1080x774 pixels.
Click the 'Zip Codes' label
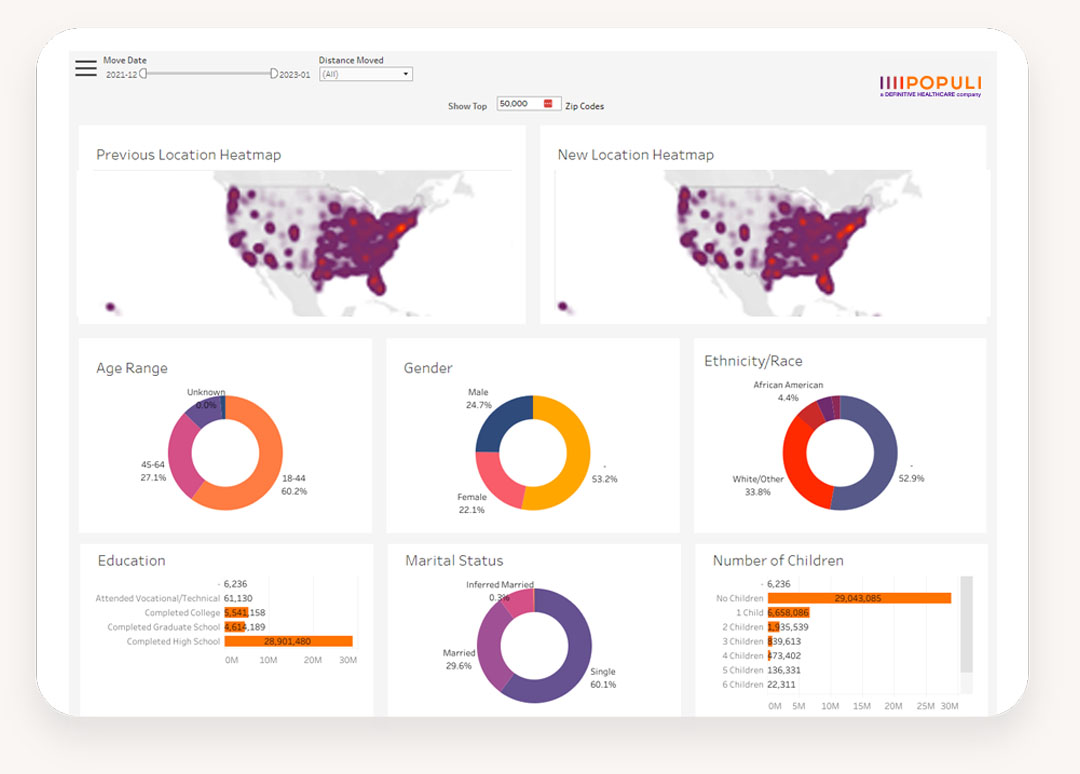tap(585, 106)
